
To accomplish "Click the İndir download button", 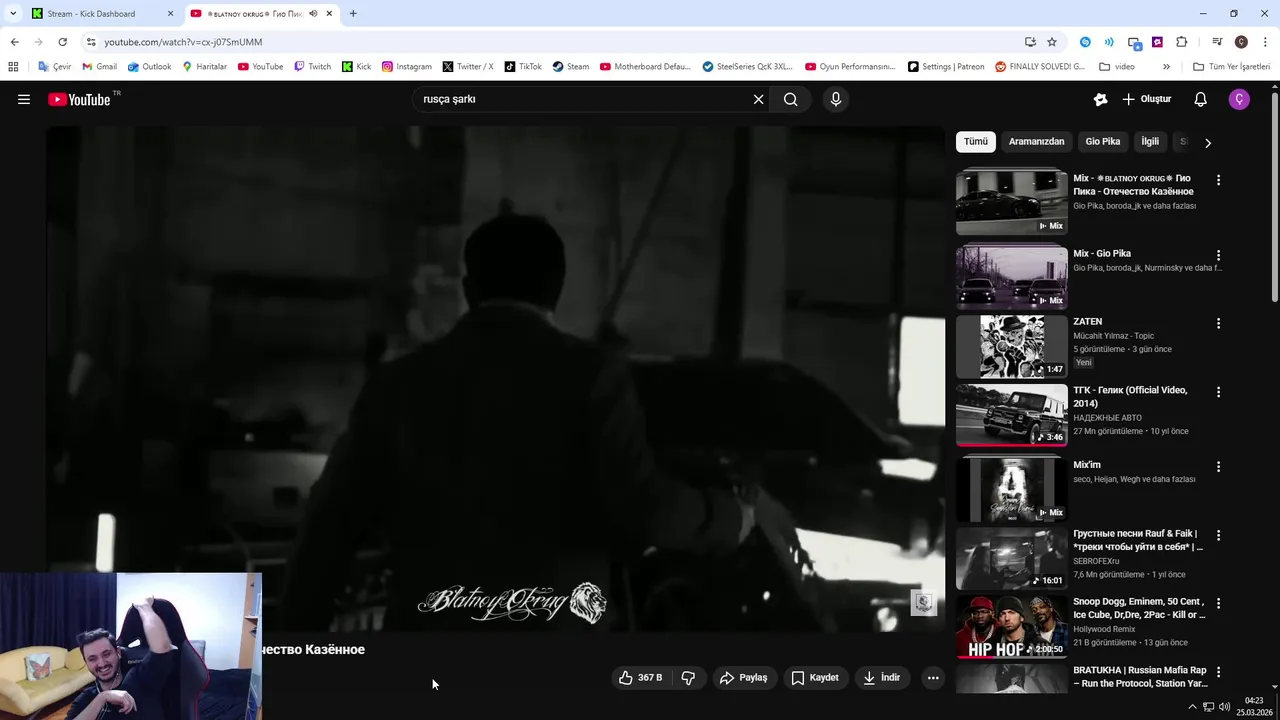I will pyautogui.click(x=882, y=678).
